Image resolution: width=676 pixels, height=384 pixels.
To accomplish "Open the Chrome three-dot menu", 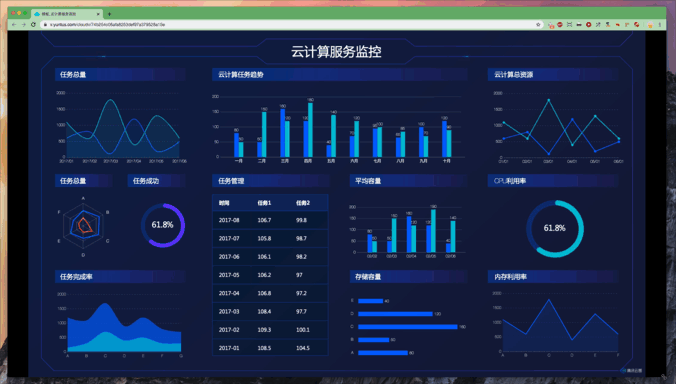I will tap(660, 25).
